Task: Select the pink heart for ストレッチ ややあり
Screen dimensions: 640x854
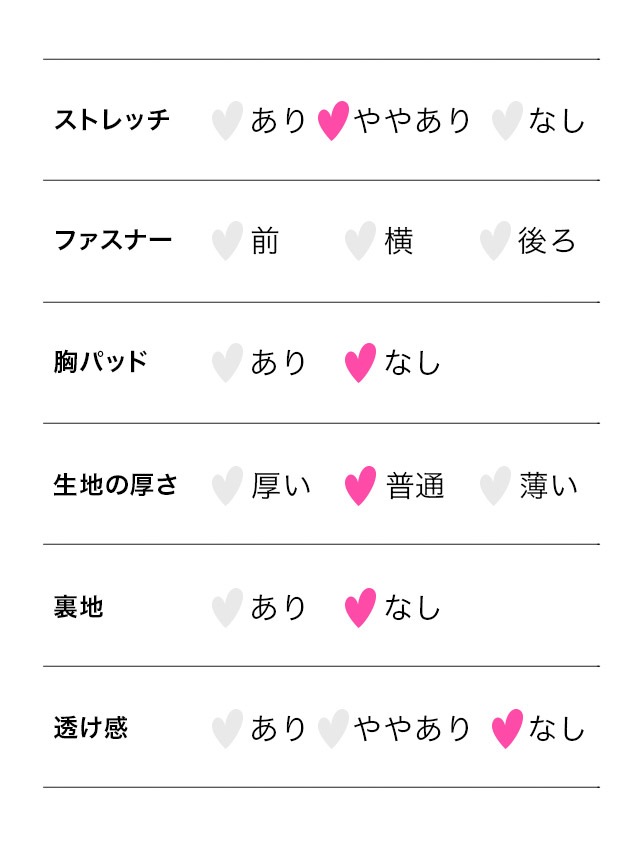Action: click(x=332, y=120)
